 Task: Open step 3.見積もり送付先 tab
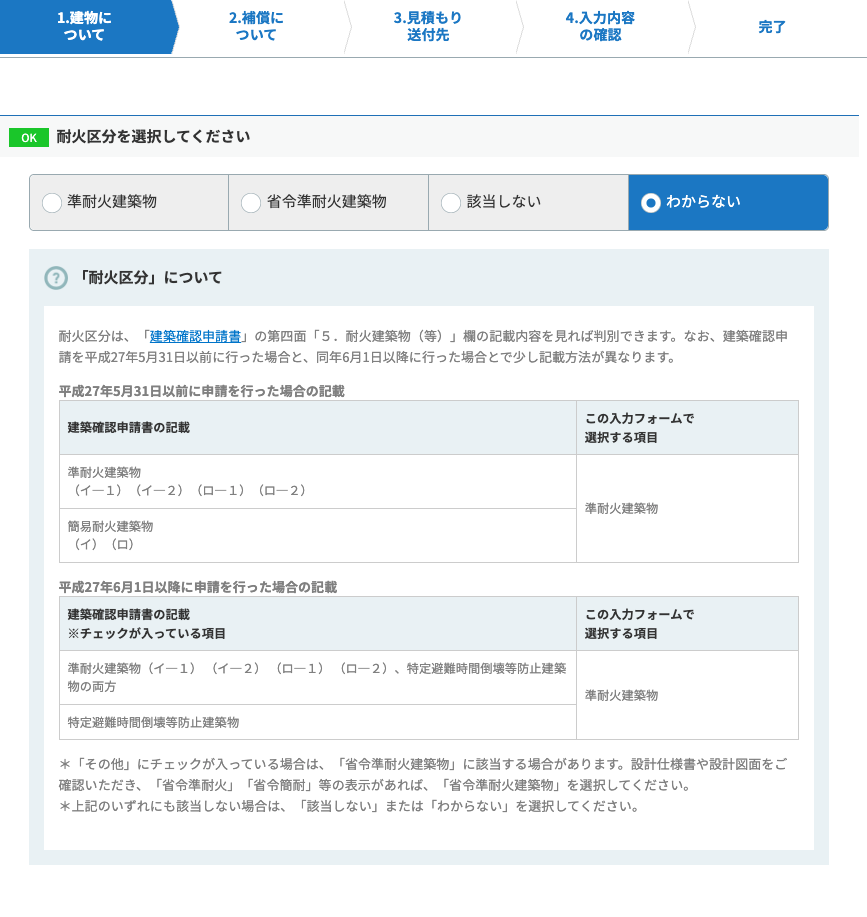(427, 27)
